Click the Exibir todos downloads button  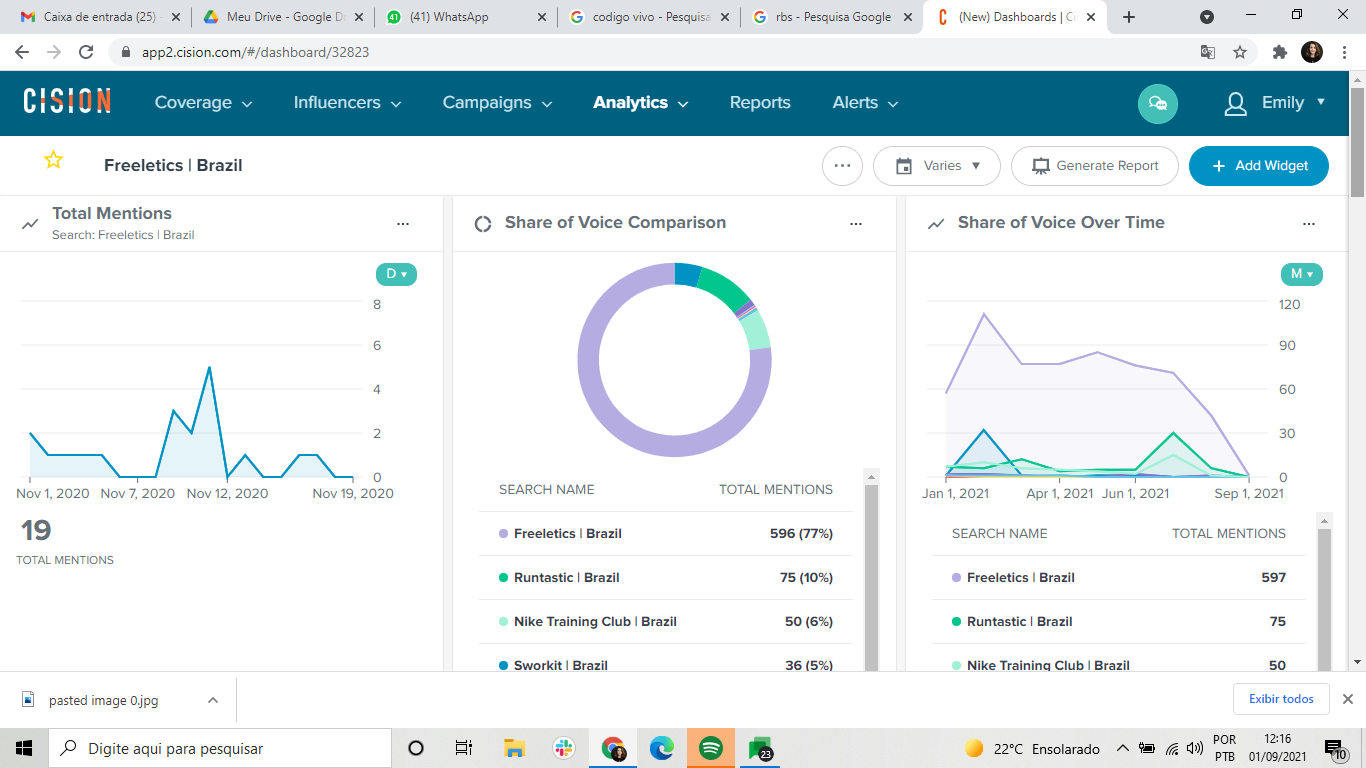pos(1281,699)
